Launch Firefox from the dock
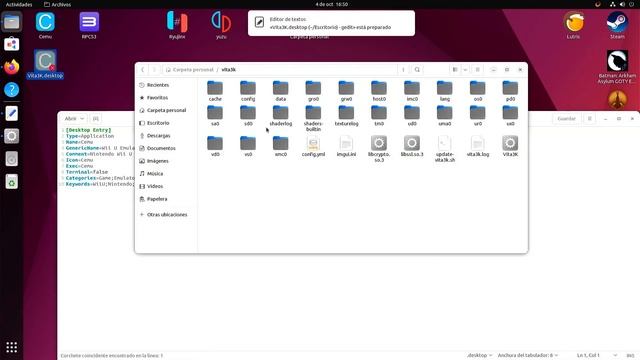The height and width of the screenshot is (360, 640). [11, 67]
